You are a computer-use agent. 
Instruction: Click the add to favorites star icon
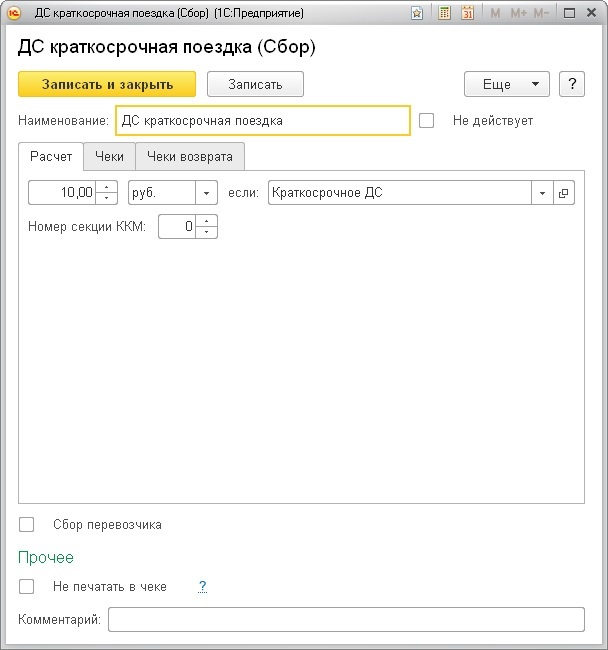(416, 14)
